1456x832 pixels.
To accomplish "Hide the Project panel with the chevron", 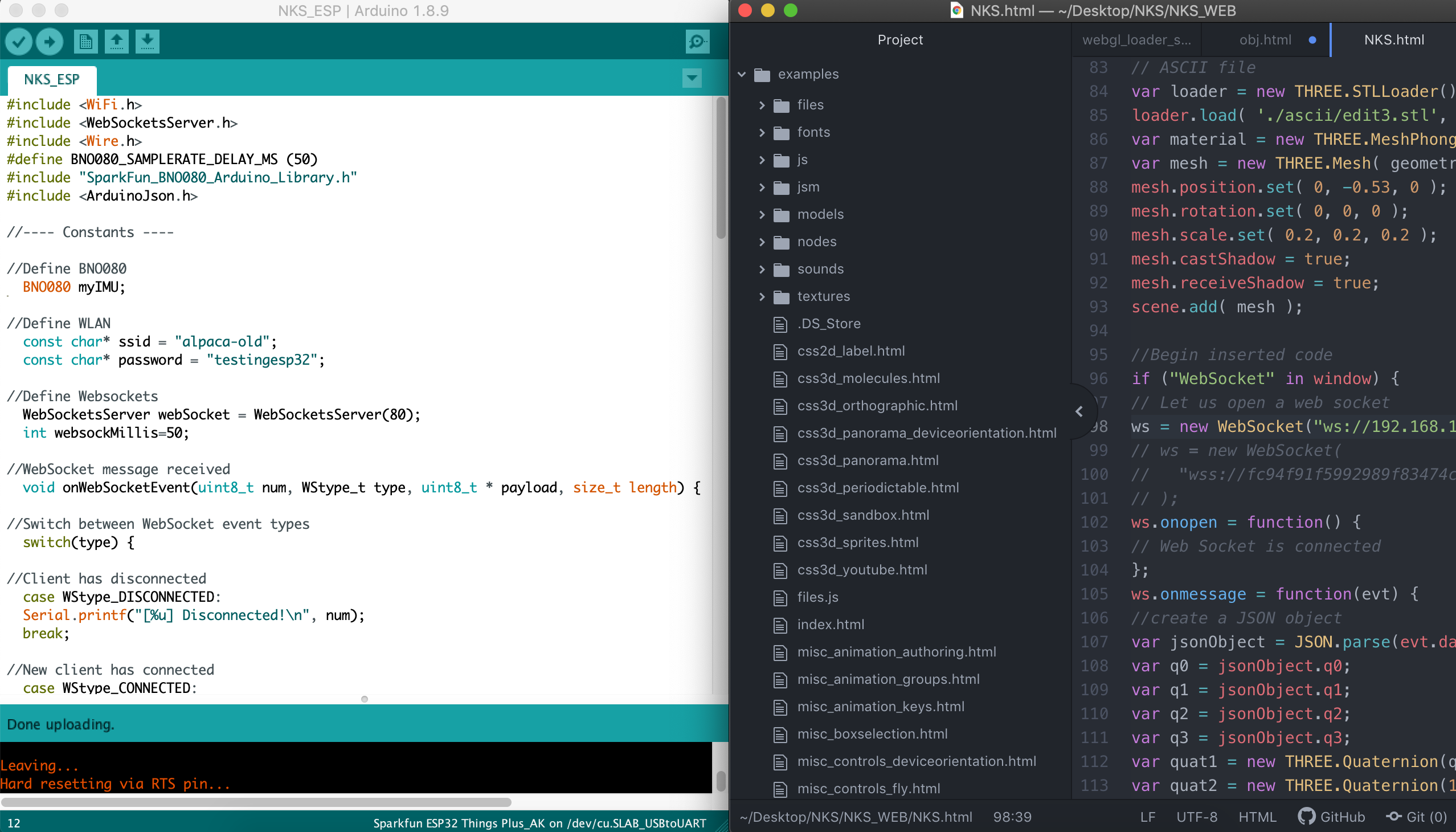I will coord(1079,411).
